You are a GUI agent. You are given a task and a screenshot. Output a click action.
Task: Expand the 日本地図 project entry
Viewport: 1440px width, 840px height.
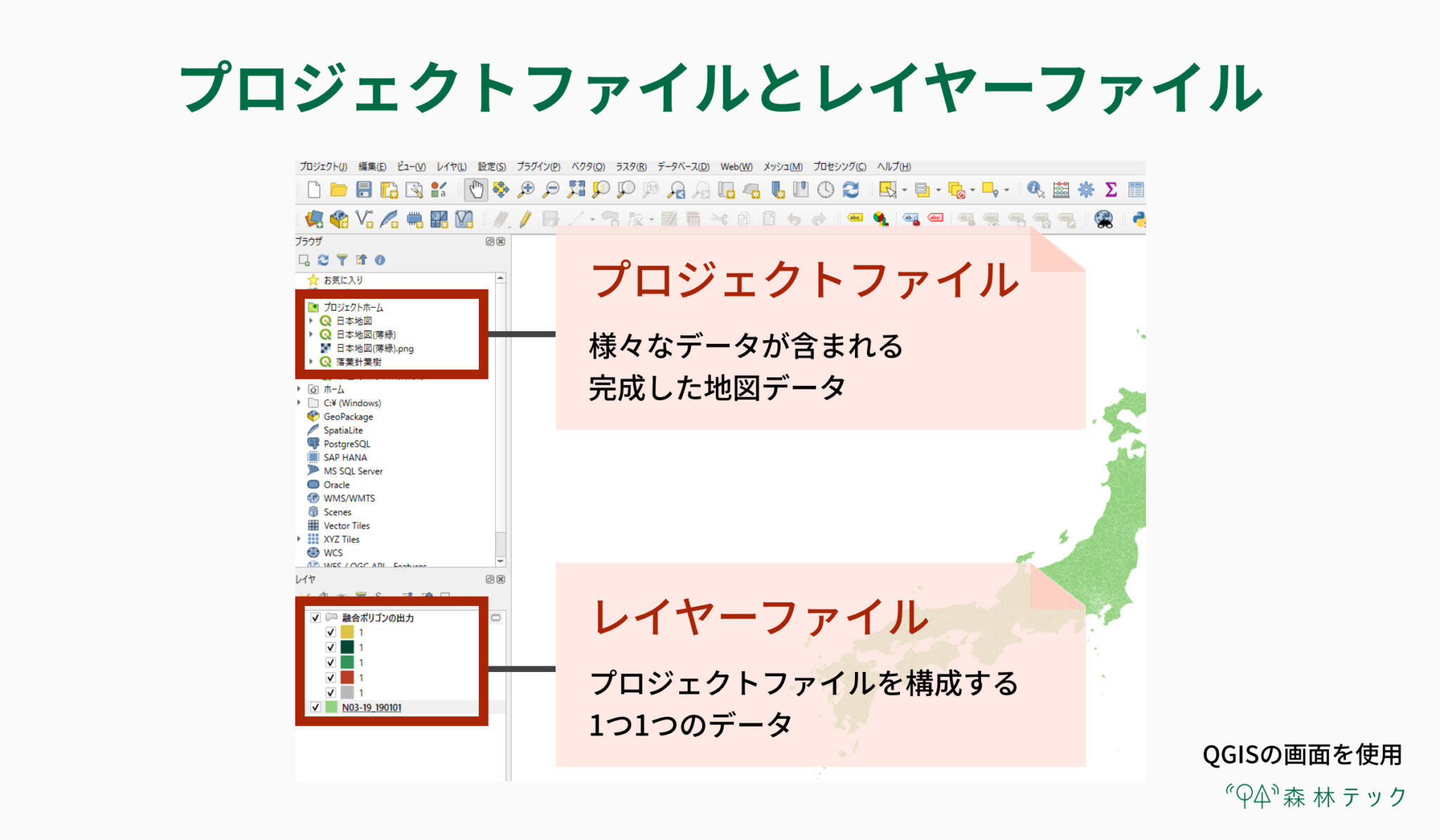[x=311, y=321]
